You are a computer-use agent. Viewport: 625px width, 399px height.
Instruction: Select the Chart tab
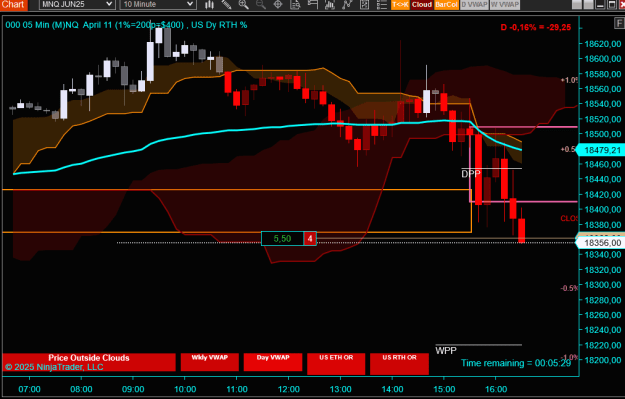pos(14,5)
